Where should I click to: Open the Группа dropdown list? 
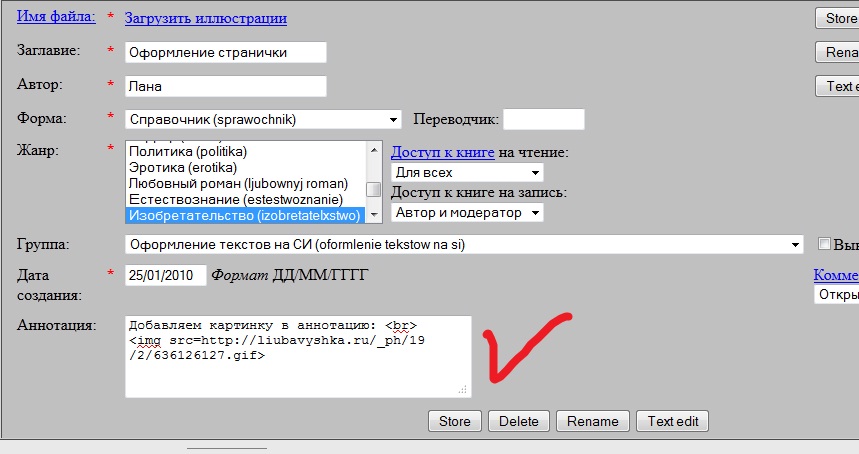click(x=464, y=244)
